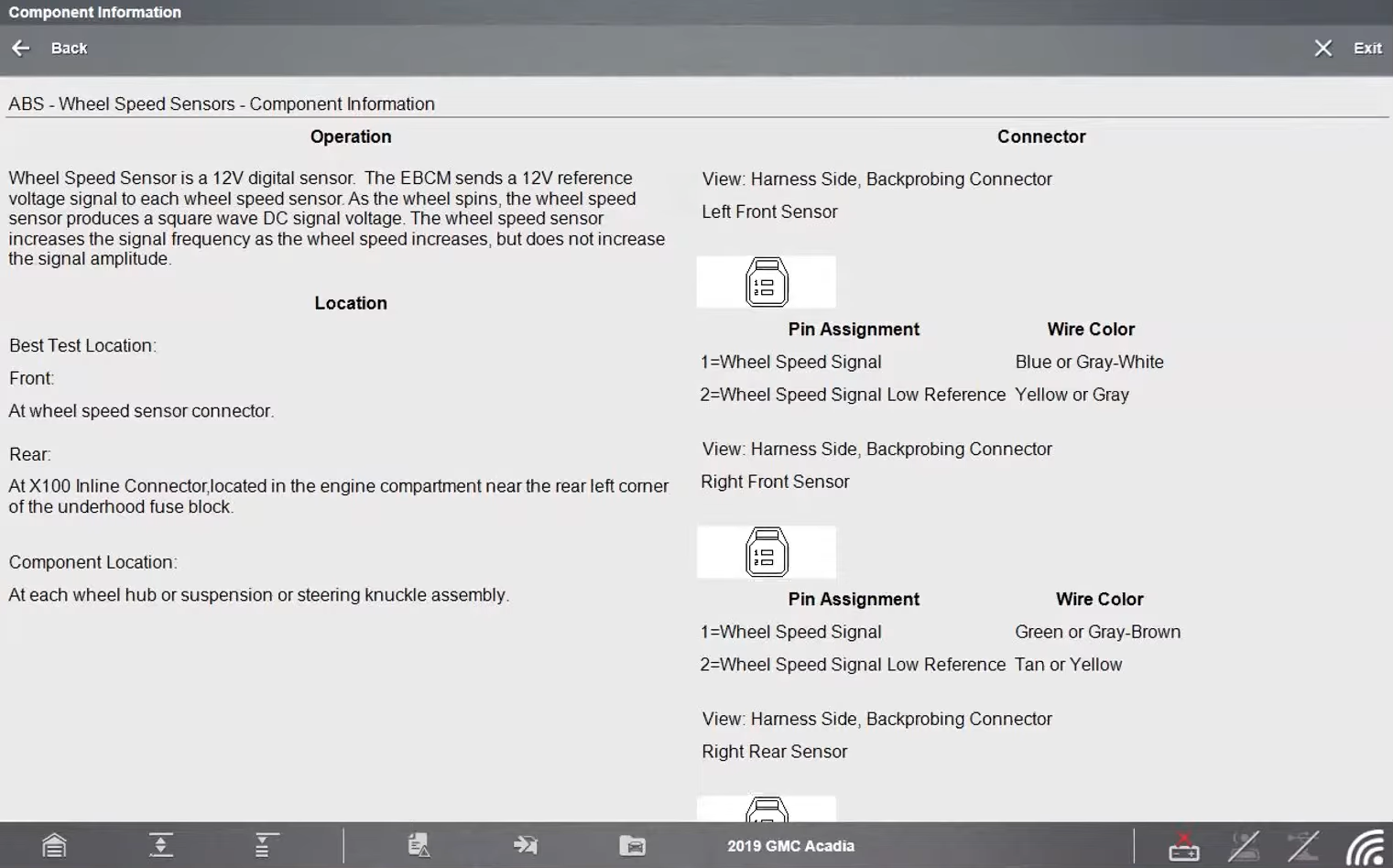
Task: Select the Connector heading
Action: coord(1041,136)
